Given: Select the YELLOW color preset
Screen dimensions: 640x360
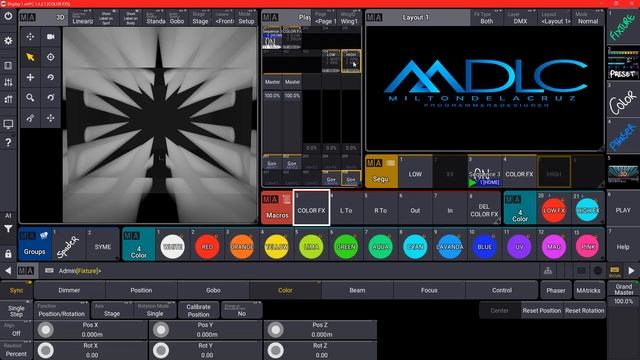Looking at the screenshot, I should click(x=276, y=246).
